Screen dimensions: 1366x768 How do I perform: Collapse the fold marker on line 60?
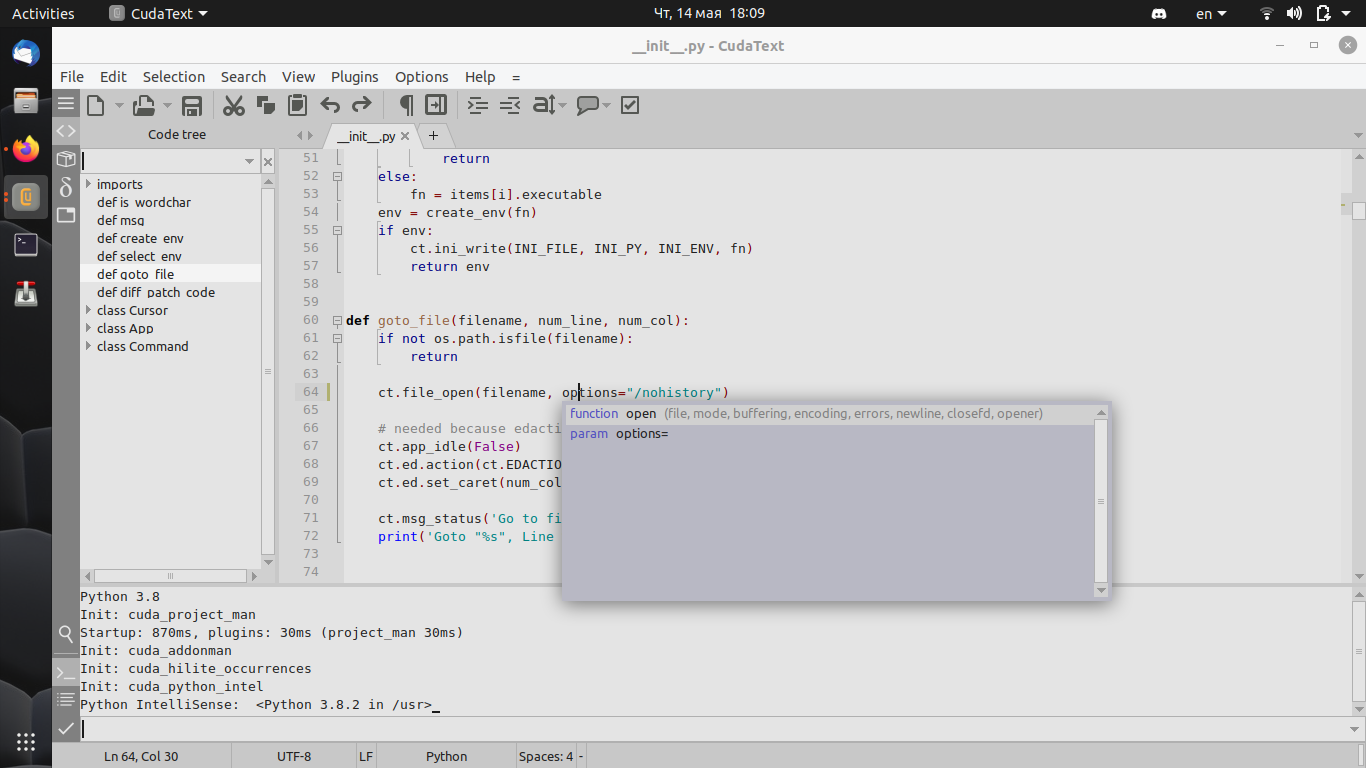click(337, 320)
